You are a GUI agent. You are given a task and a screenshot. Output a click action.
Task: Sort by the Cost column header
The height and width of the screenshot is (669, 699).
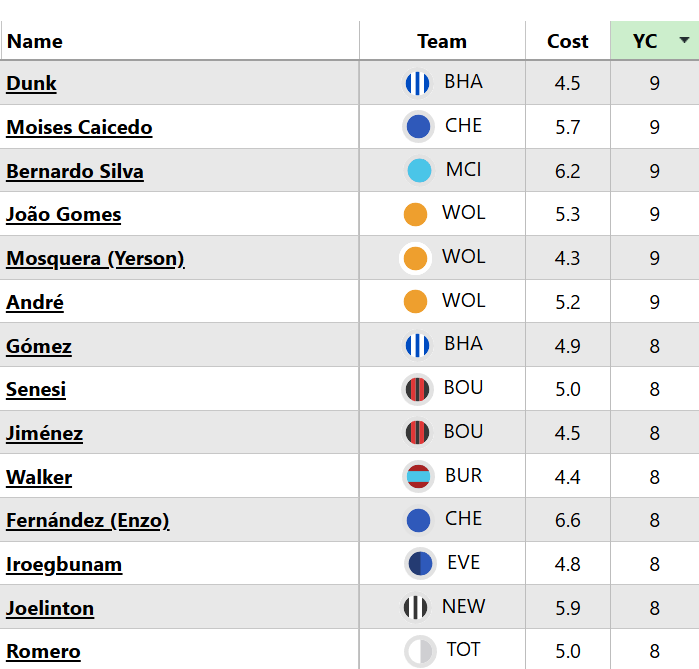tap(567, 42)
